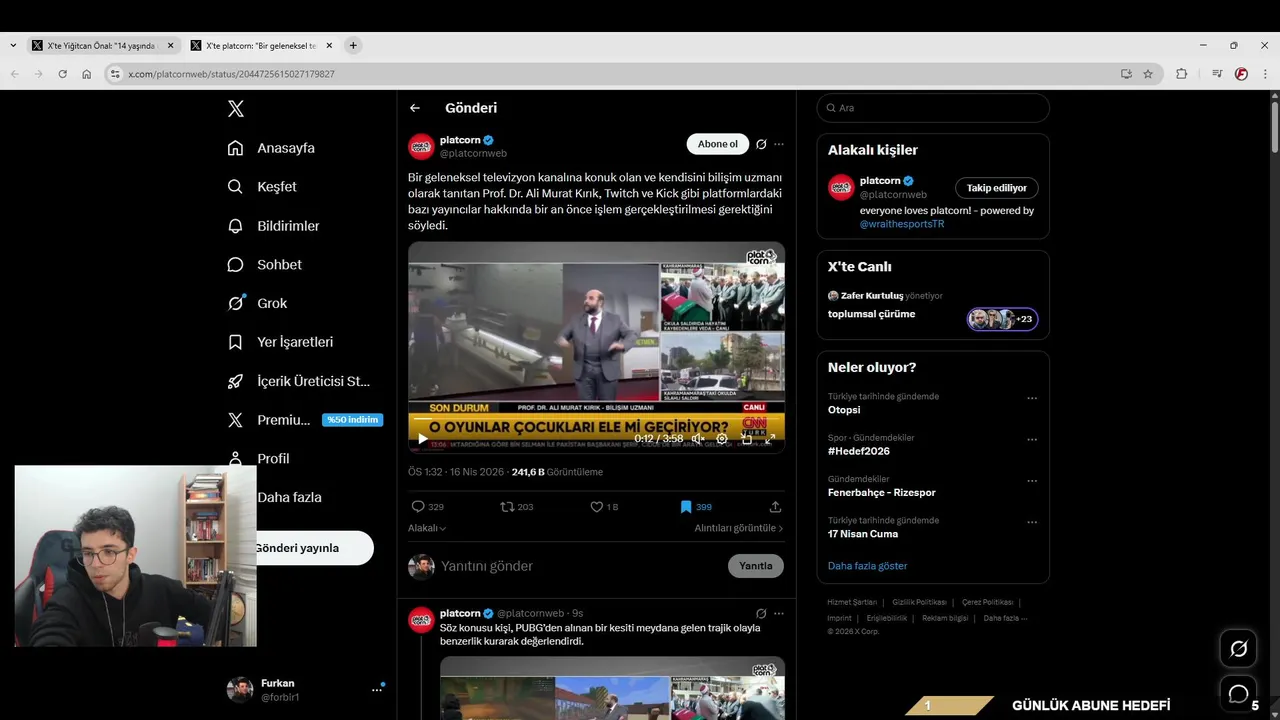Like the post with the heart
Image resolution: width=1280 pixels, height=720 pixels.
coord(597,507)
